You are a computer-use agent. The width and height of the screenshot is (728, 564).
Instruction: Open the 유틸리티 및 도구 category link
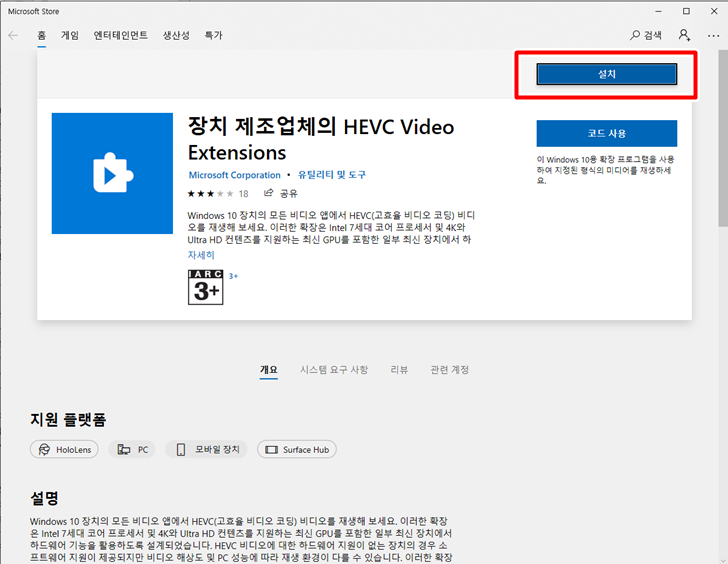coord(332,175)
